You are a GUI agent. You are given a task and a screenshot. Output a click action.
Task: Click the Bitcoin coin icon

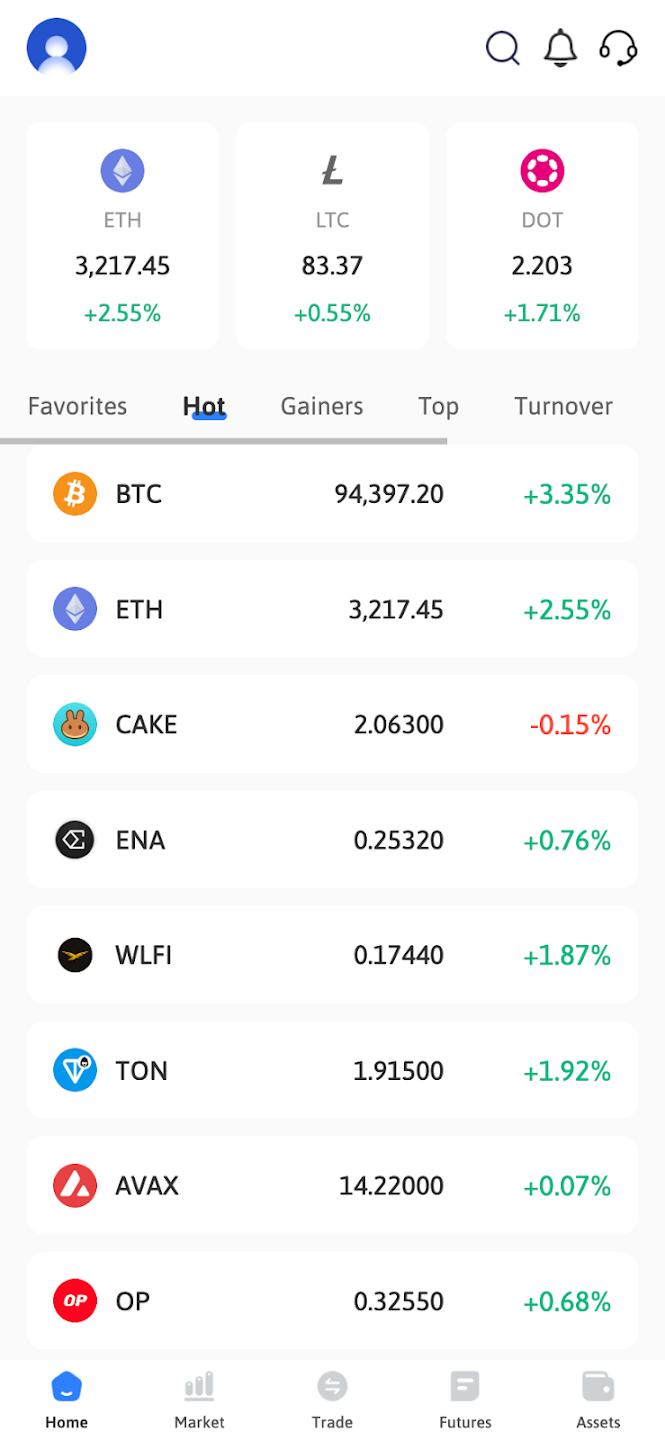tap(75, 494)
